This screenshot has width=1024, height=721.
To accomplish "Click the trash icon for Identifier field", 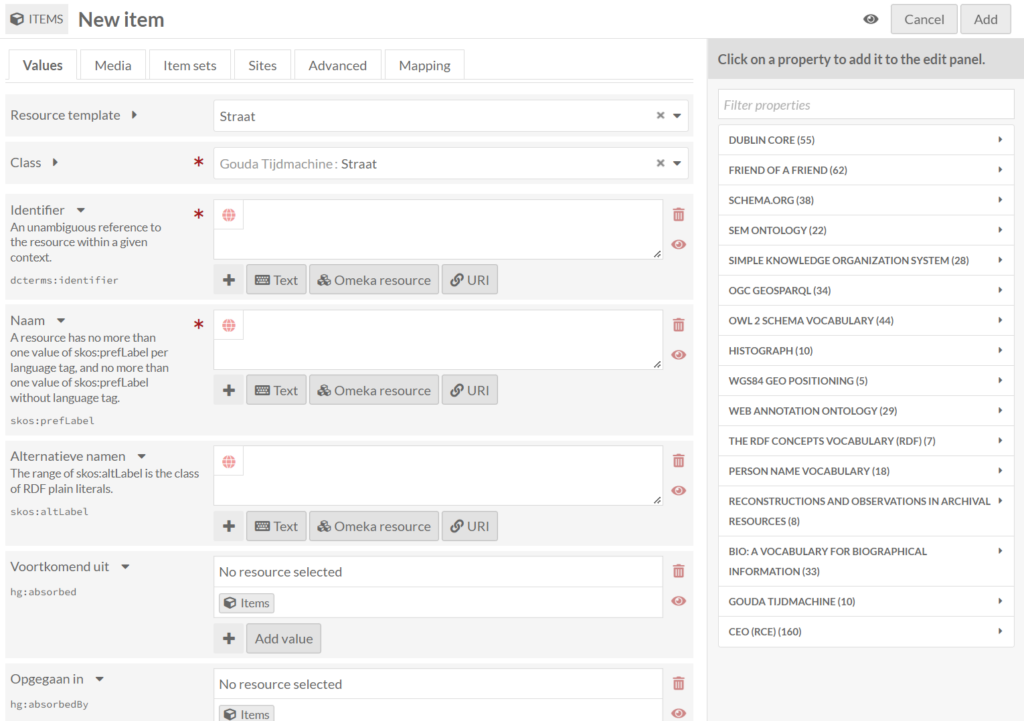I will (679, 214).
